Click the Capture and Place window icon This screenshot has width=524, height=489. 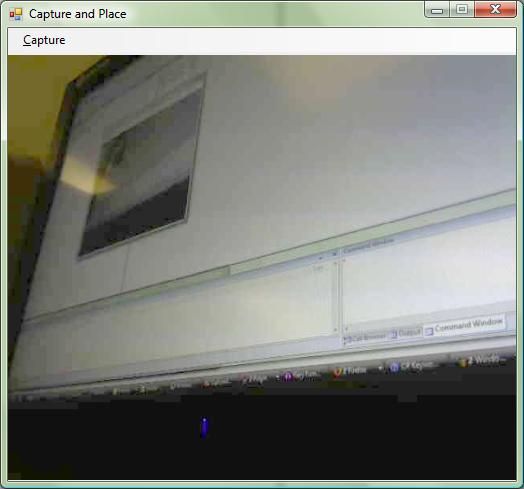(16, 14)
